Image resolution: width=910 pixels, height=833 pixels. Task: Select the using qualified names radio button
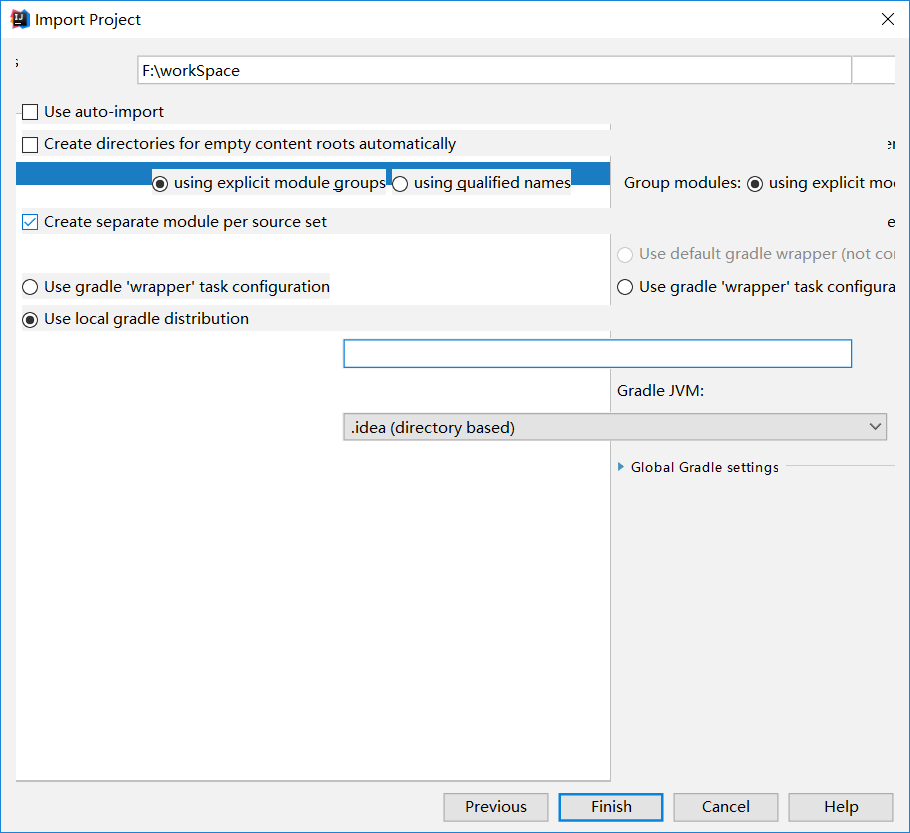tap(400, 183)
